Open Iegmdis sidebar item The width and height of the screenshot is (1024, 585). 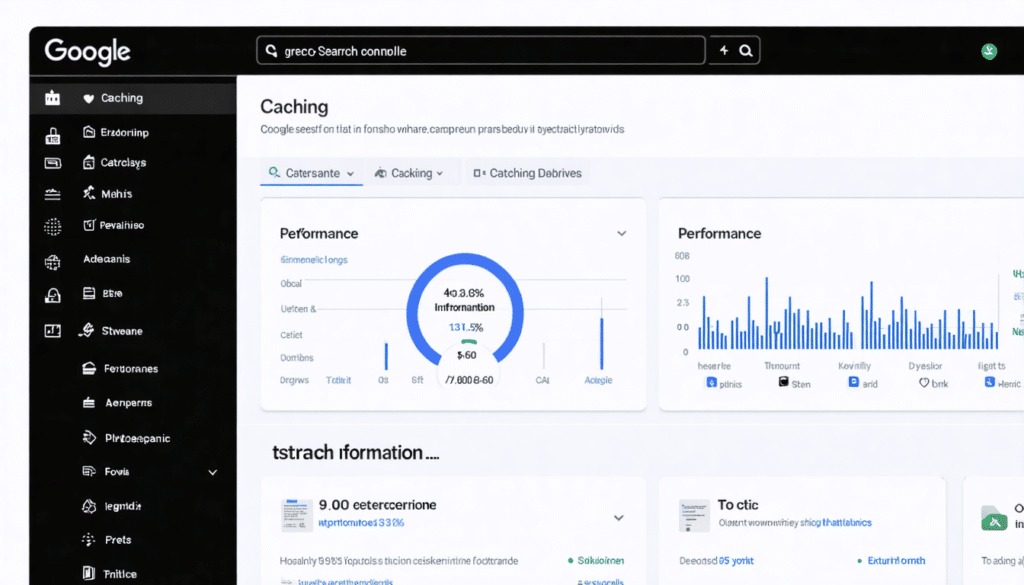tap(122, 506)
